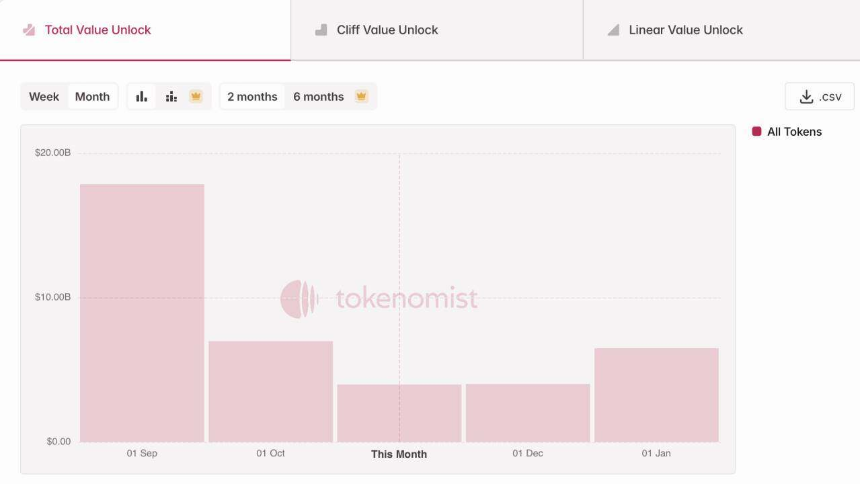
Task: Click the crown icon beside chart type buttons
Action: 196,97
